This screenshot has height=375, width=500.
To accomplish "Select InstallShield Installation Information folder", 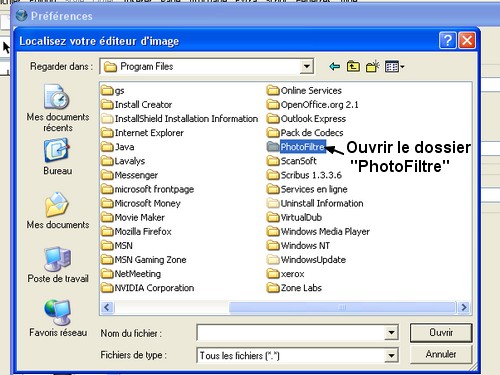I will [x=180, y=119].
